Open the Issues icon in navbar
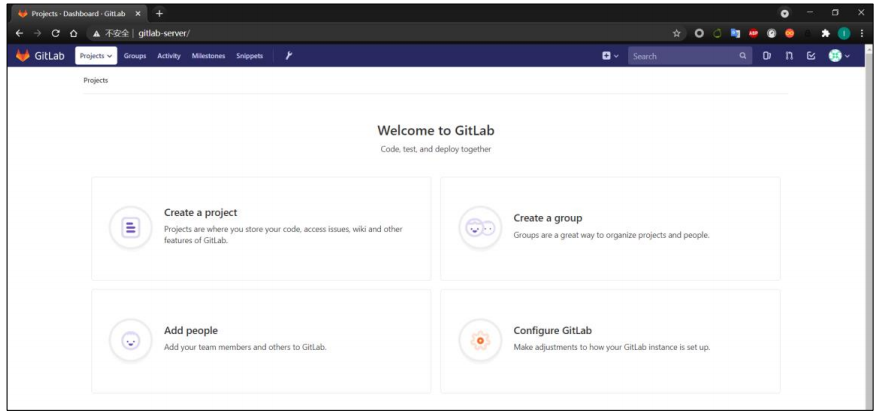The width and height of the screenshot is (881, 416). click(x=767, y=56)
